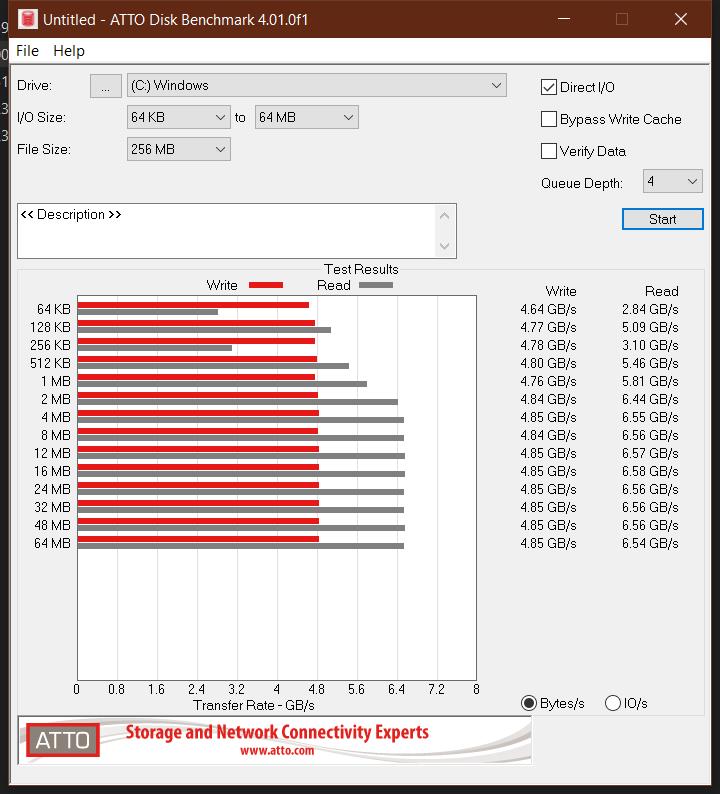
Task: Click the Description scroll down arrow
Action: click(x=445, y=246)
